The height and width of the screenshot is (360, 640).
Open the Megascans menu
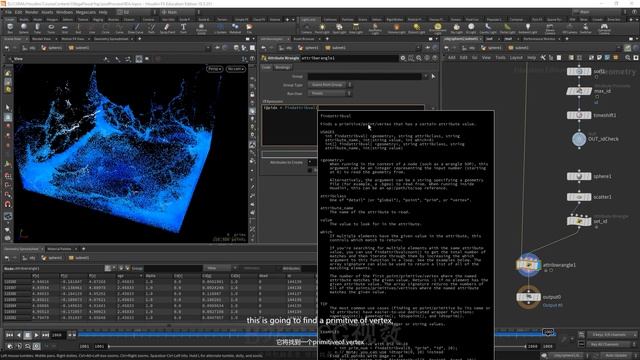pos(85,12)
